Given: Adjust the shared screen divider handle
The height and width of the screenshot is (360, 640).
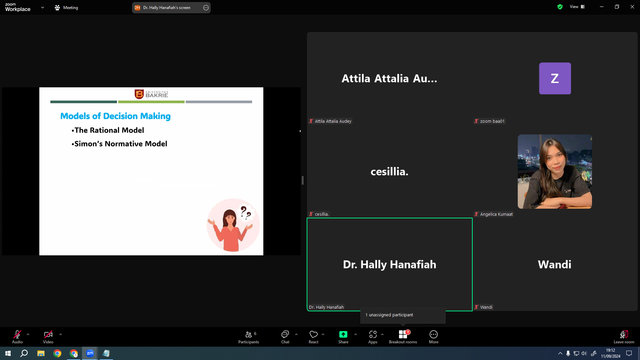Looking at the screenshot, I should tap(302, 180).
